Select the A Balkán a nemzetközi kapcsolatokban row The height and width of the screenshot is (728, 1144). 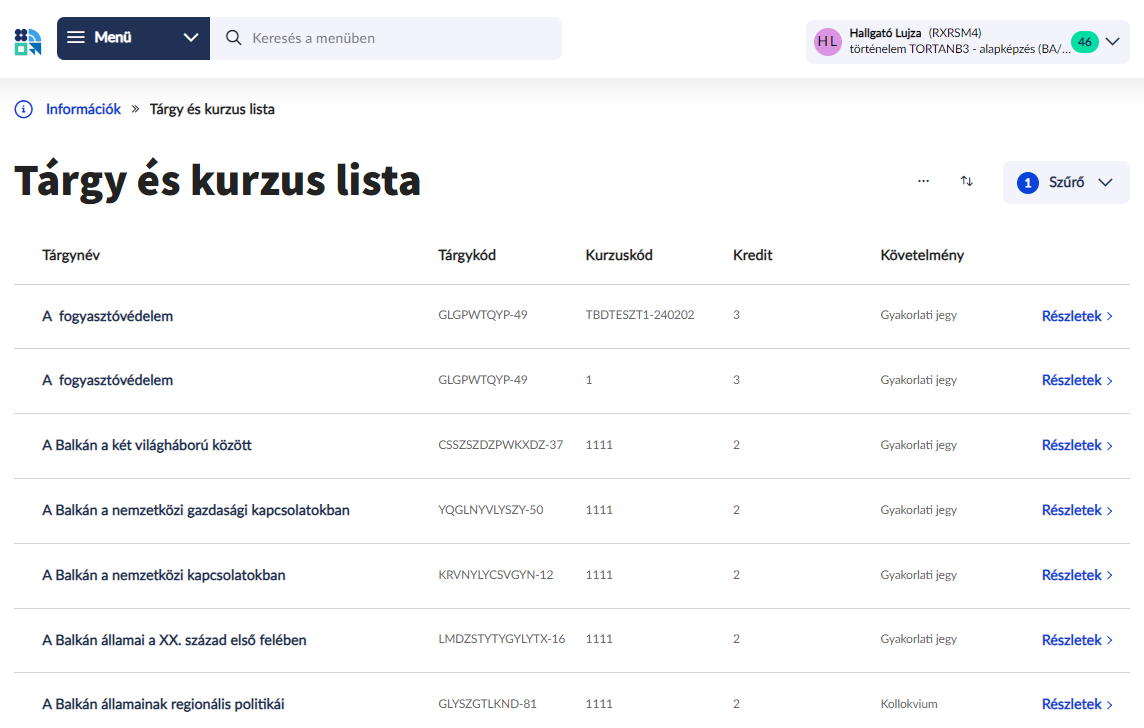[x=164, y=575]
